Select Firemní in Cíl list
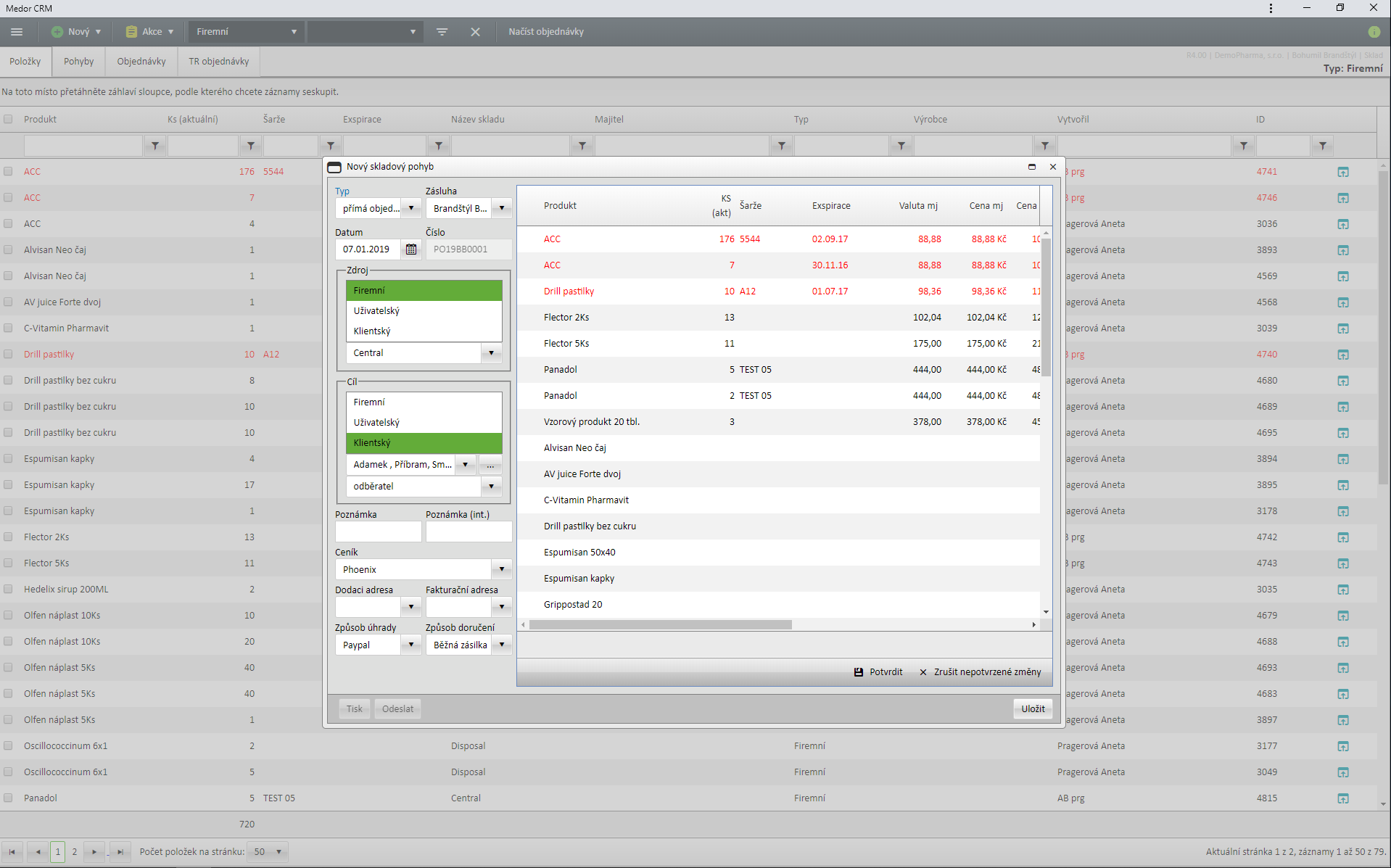 [424, 402]
